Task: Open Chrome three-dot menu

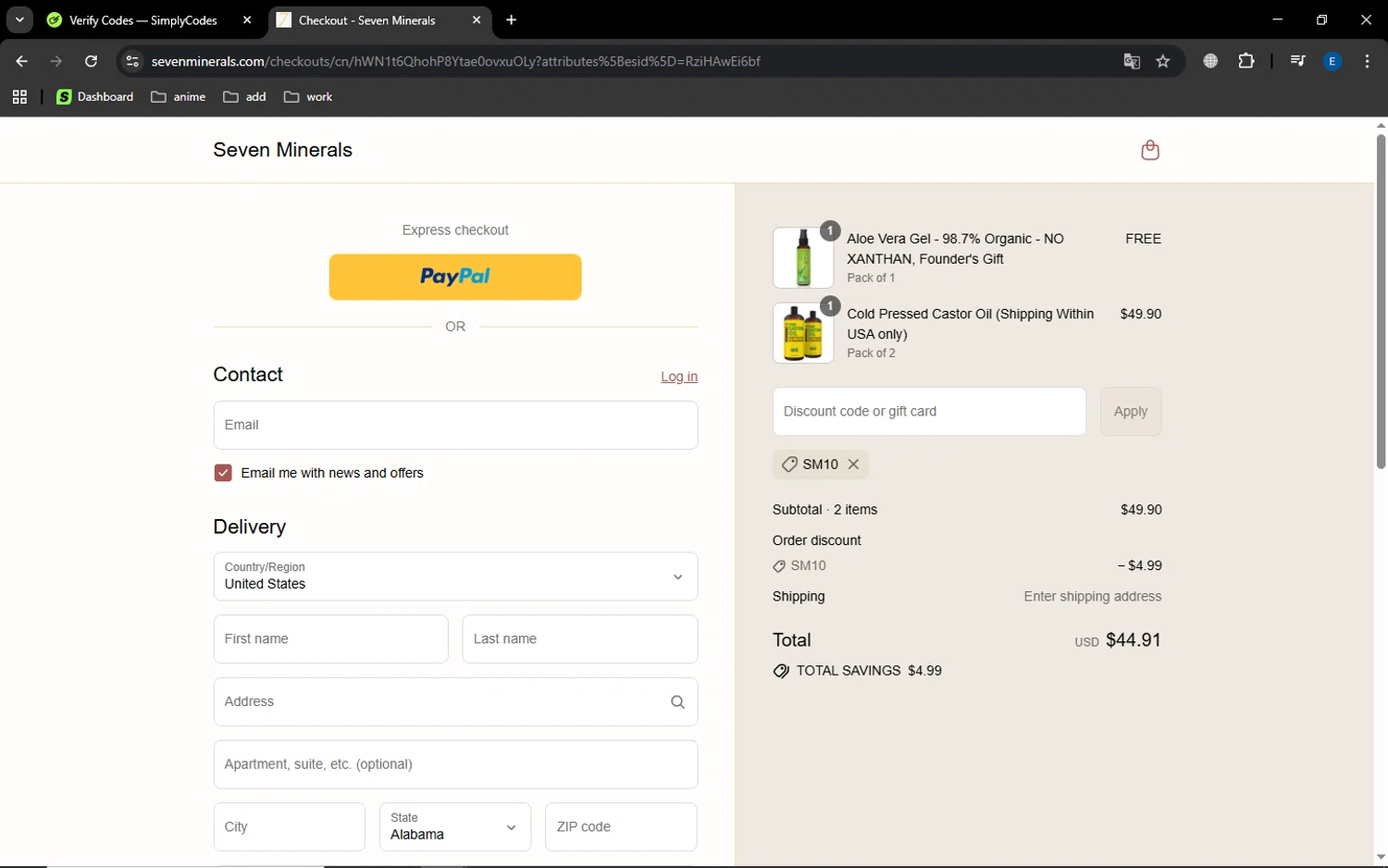Action: [1367, 61]
